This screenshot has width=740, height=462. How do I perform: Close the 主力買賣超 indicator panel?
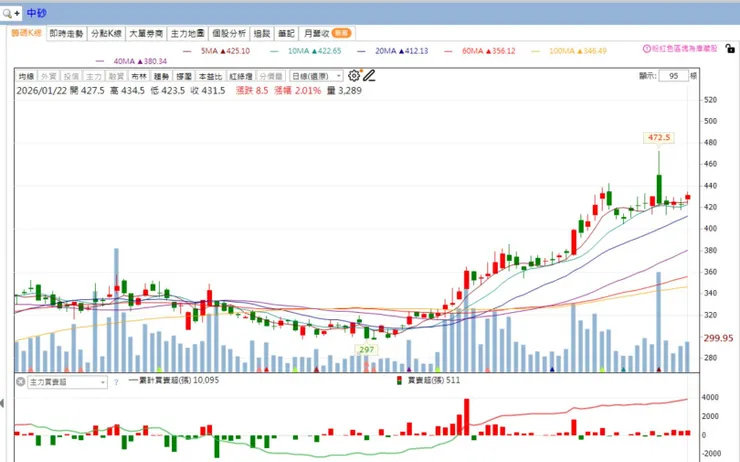point(20,381)
